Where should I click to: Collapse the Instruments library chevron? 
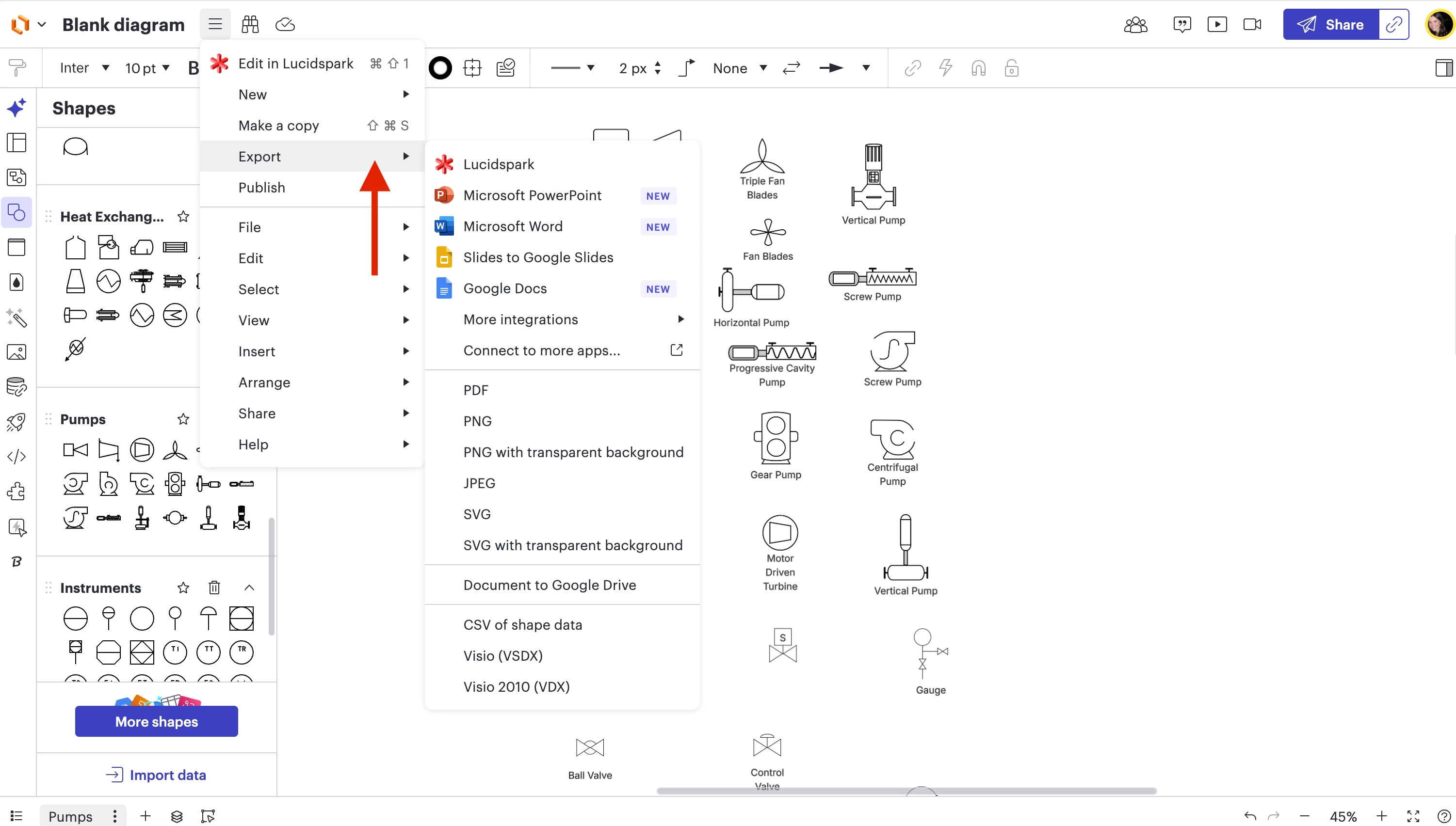249,588
